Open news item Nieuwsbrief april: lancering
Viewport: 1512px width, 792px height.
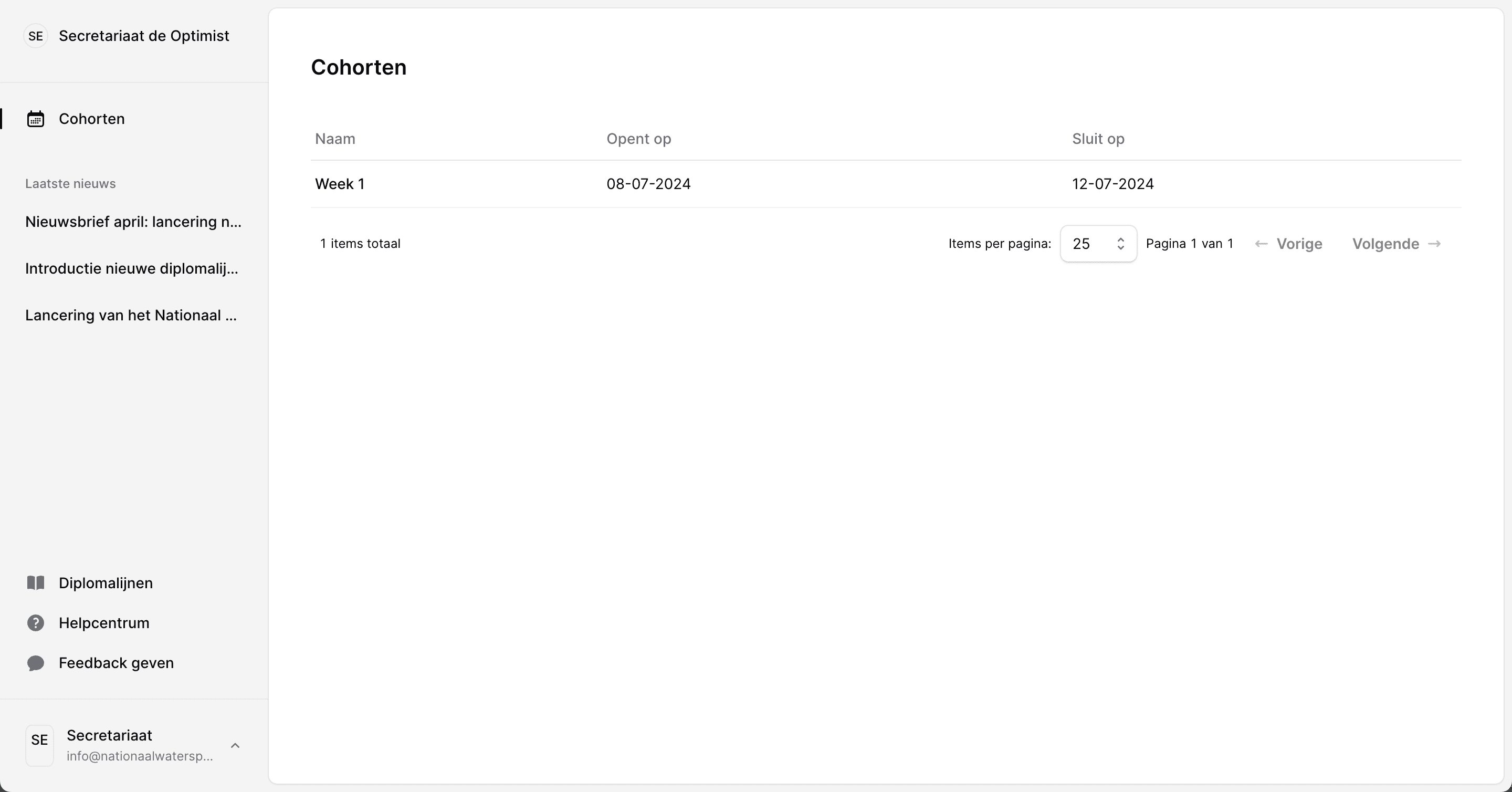133,222
